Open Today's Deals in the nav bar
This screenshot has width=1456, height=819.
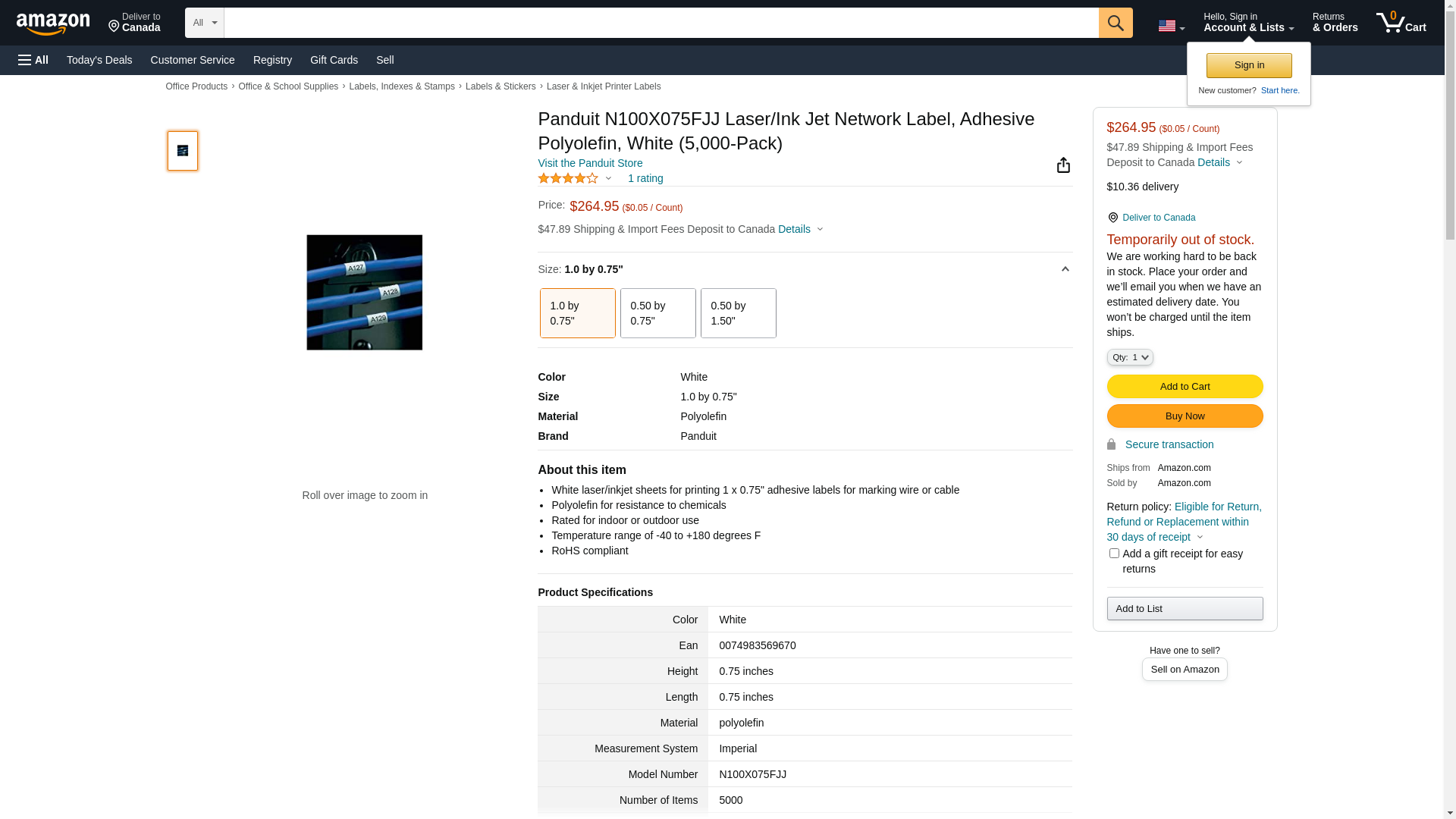point(99,60)
